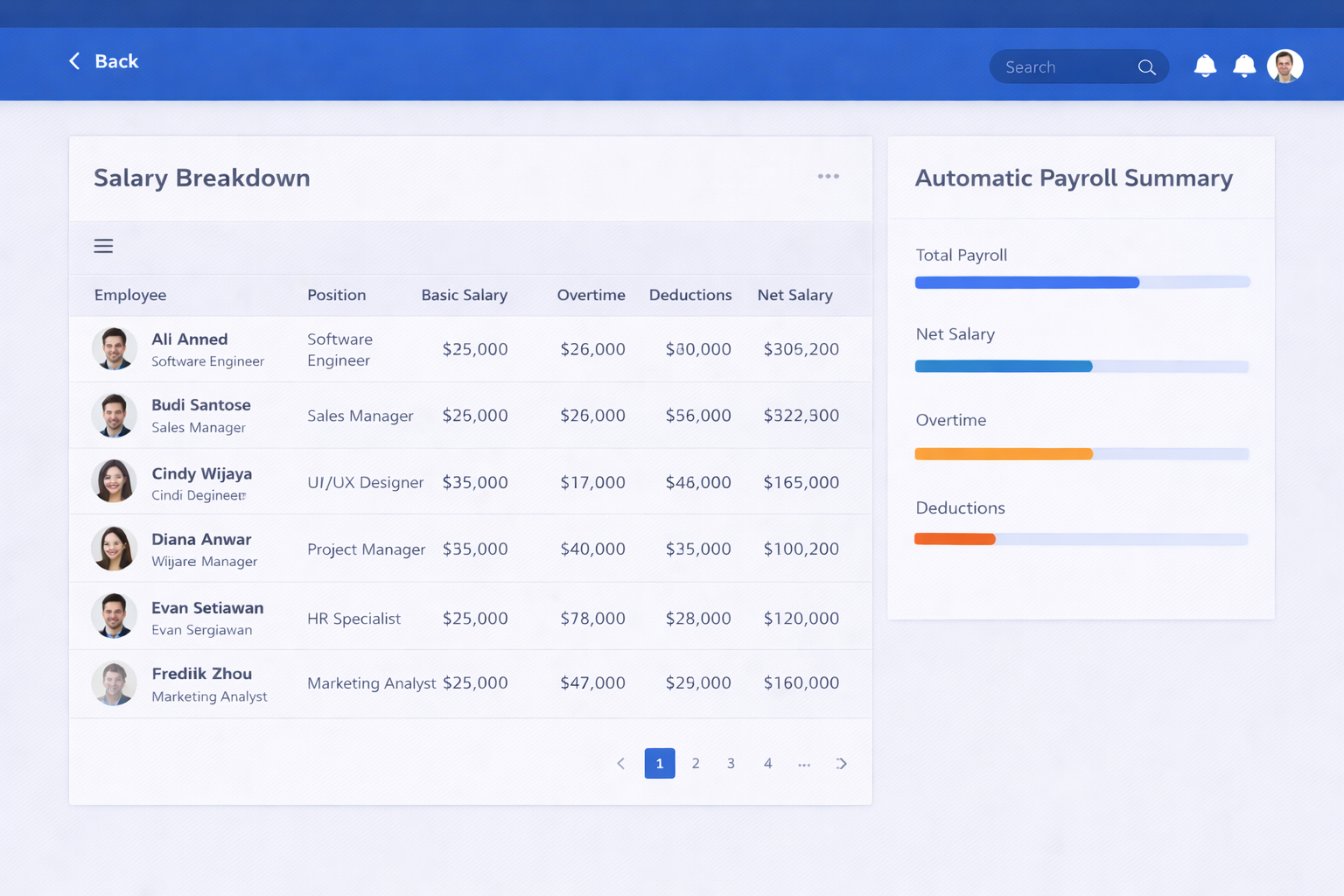Click Cindy Wijaya's profile photo
This screenshot has width=1344, height=896.
pyautogui.click(x=115, y=481)
